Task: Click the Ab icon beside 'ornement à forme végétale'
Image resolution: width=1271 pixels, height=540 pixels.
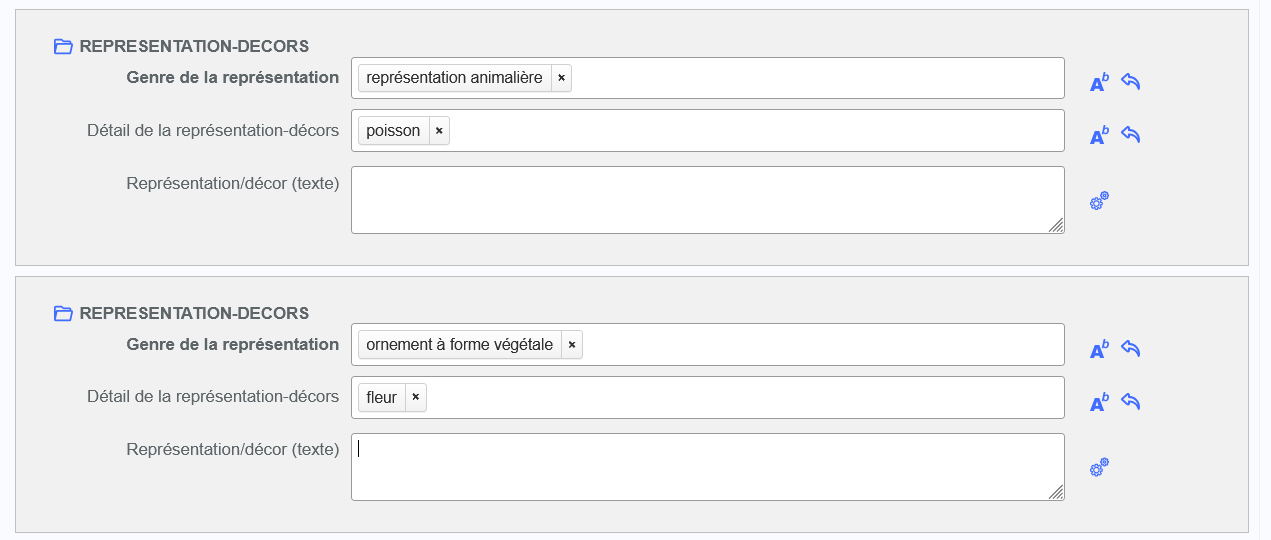Action: coord(1099,350)
